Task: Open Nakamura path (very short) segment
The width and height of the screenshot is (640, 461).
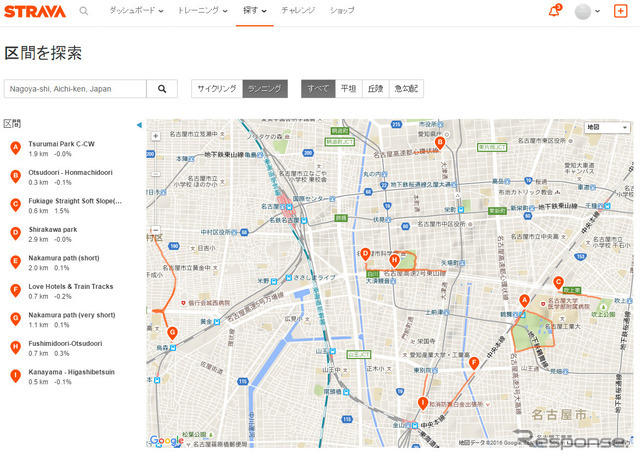Action: point(72,315)
